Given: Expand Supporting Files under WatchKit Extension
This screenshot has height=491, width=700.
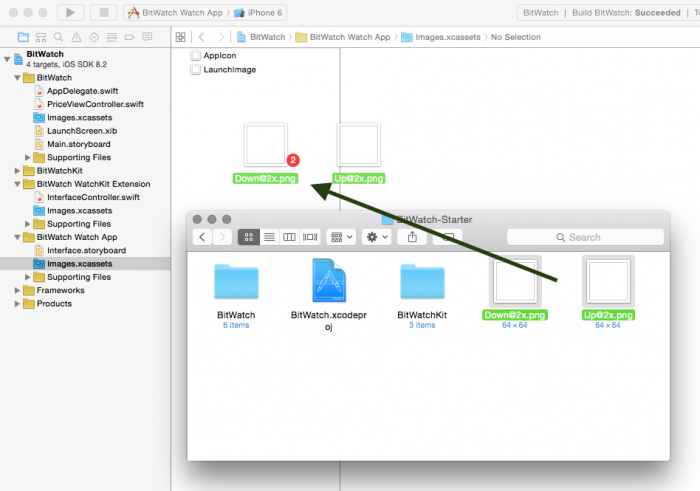Looking at the screenshot, I should [x=27, y=224].
